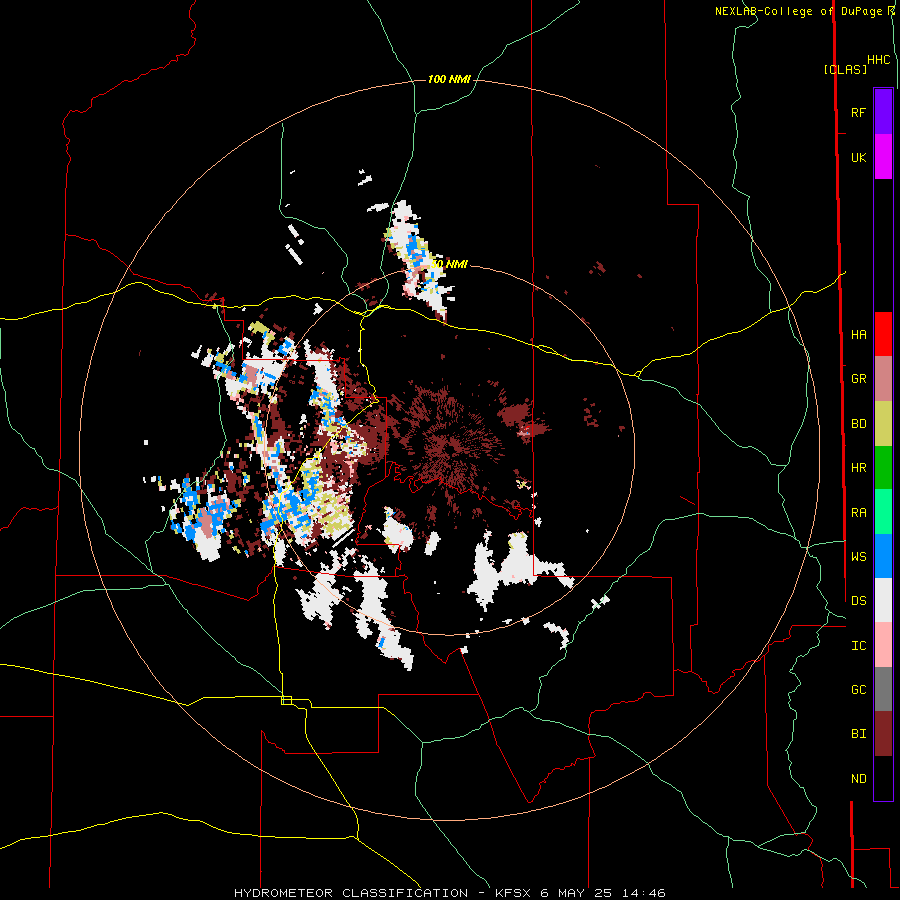Select the gray GC legend swatch
Image resolution: width=900 pixels, height=900 pixels.
(883, 689)
